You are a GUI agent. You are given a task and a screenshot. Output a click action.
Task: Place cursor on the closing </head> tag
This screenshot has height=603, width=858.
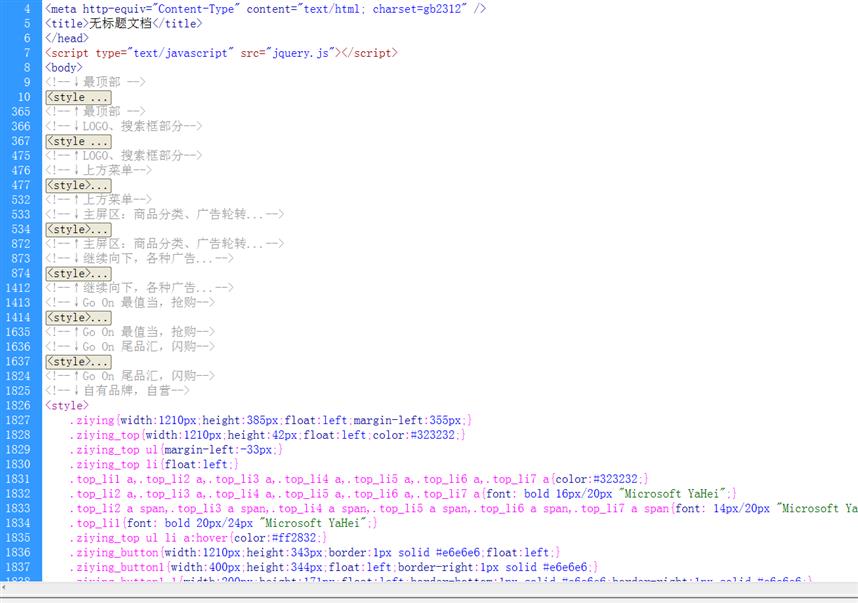coord(67,38)
